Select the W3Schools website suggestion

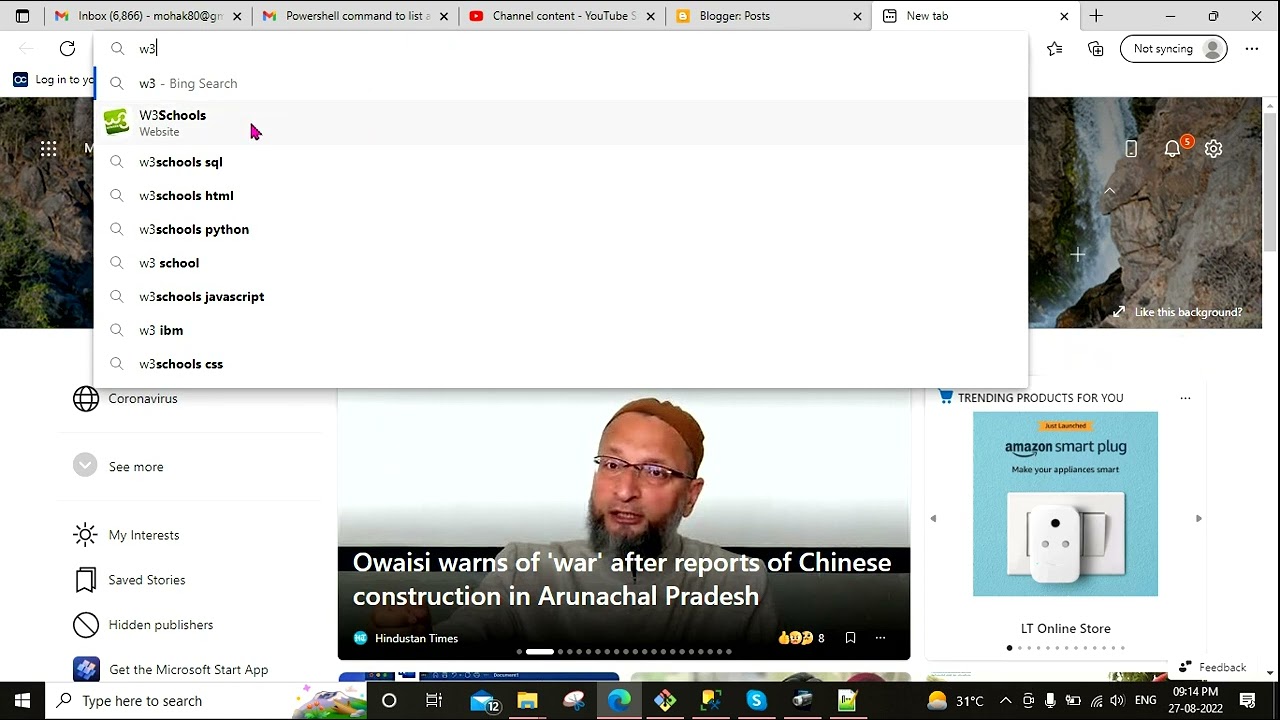[x=560, y=122]
